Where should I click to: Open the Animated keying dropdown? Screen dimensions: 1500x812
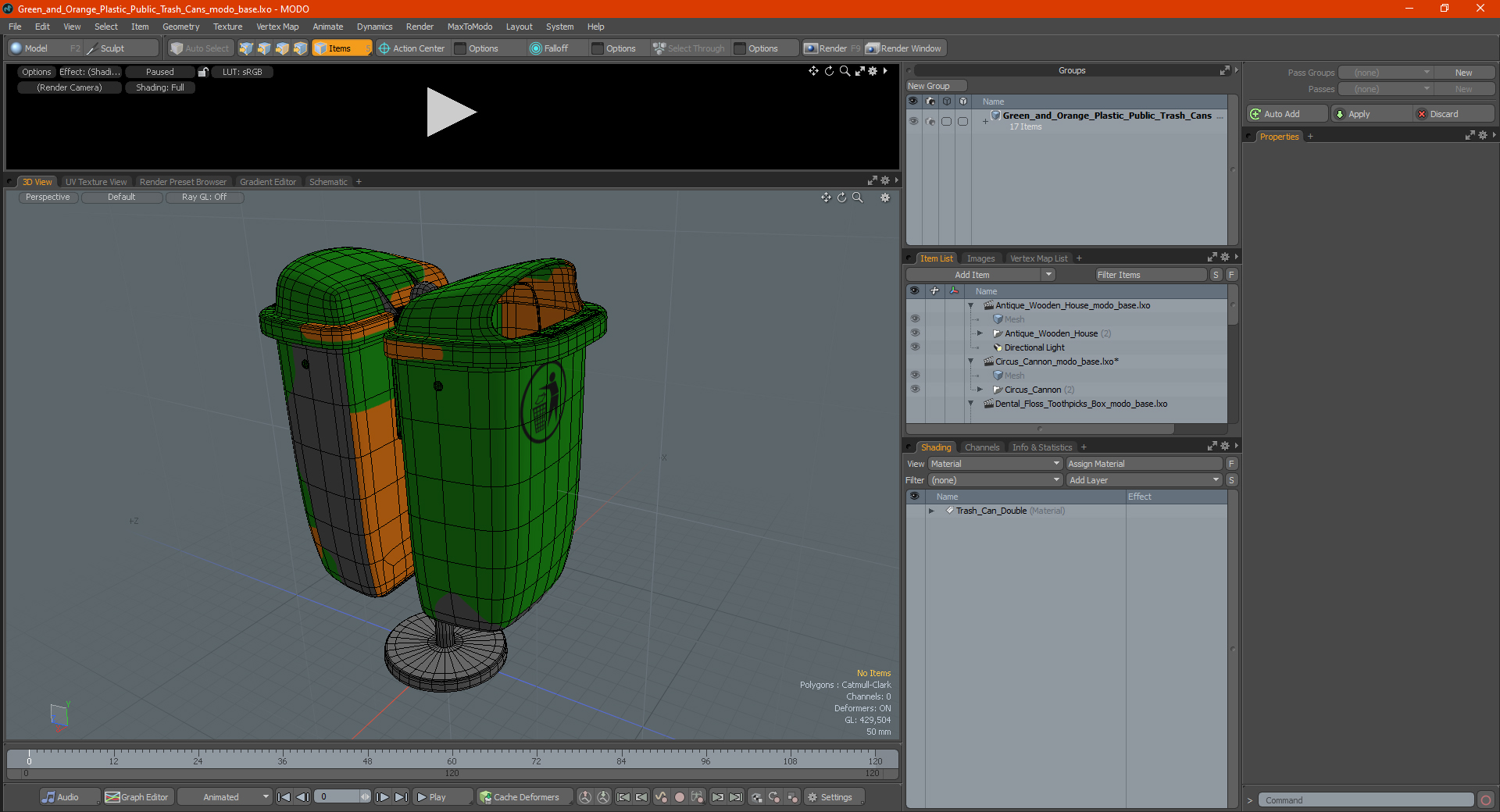pos(224,797)
